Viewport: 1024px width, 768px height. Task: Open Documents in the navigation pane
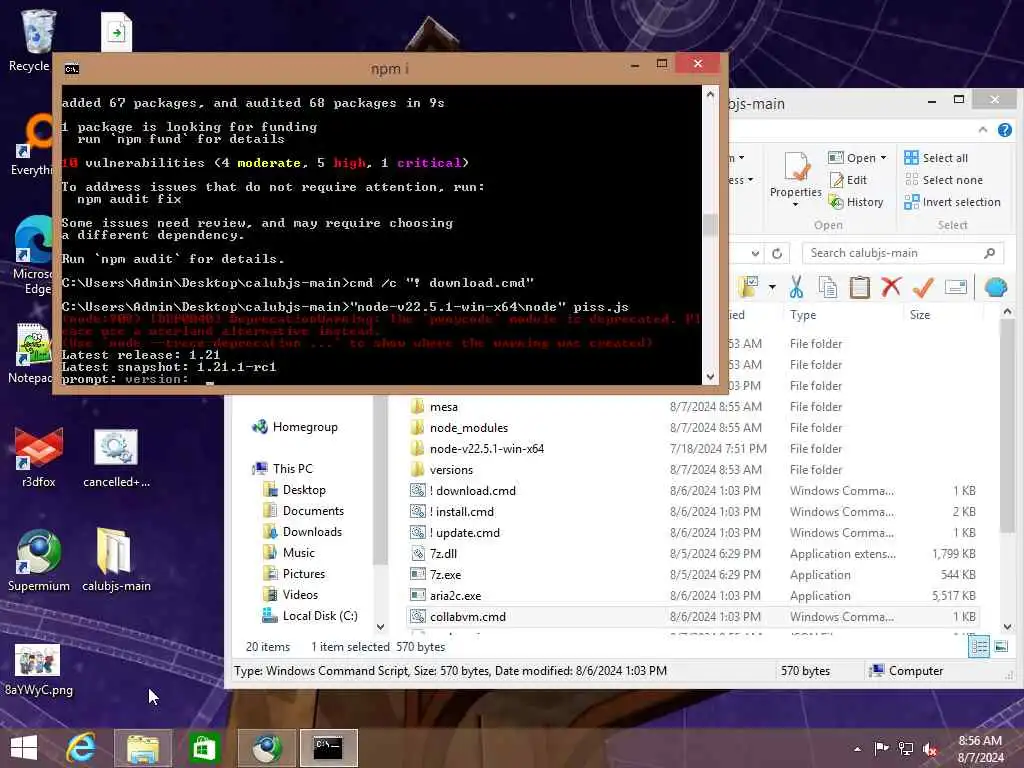[304, 511]
